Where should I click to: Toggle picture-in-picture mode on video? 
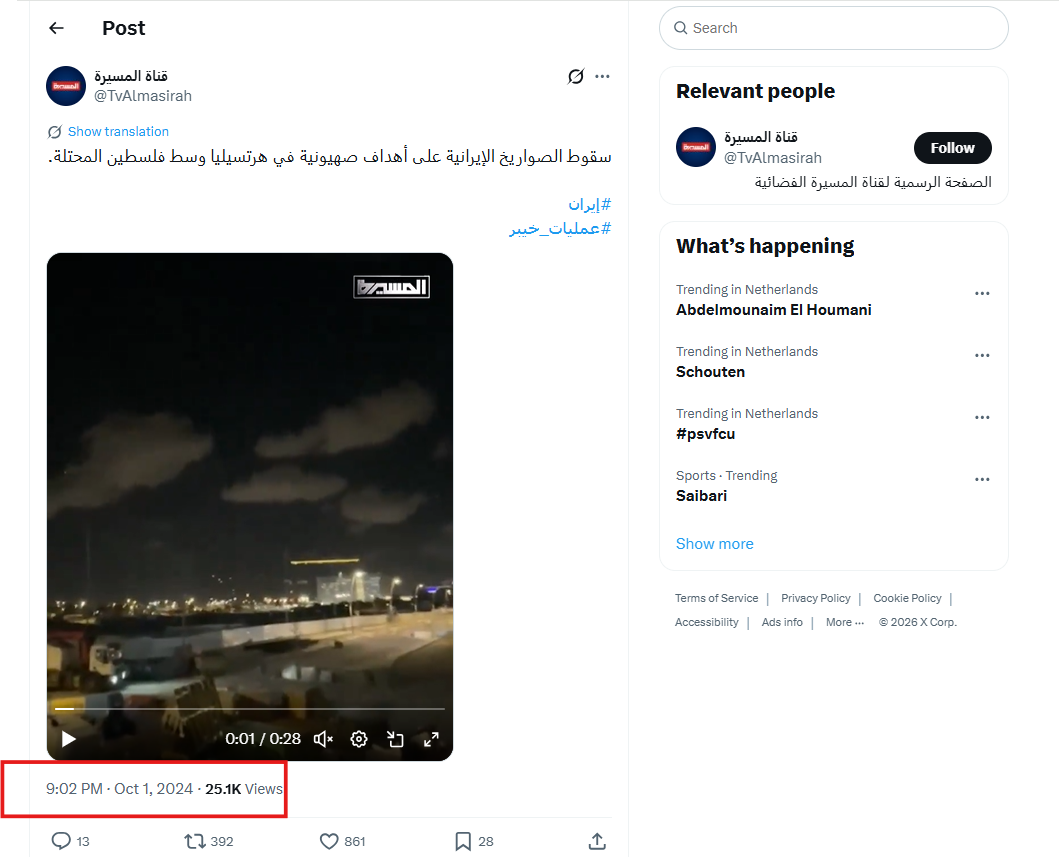pos(395,739)
